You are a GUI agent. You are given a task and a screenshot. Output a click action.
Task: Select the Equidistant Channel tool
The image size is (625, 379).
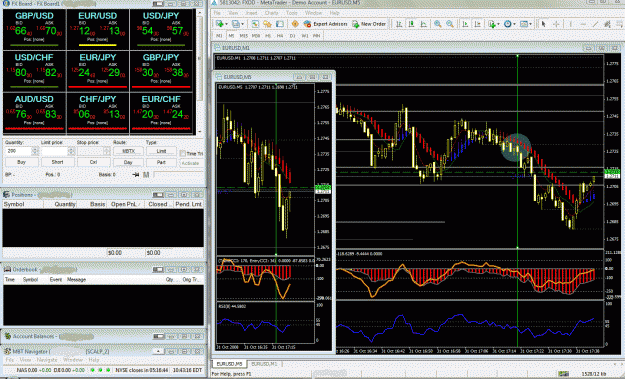click(607, 24)
